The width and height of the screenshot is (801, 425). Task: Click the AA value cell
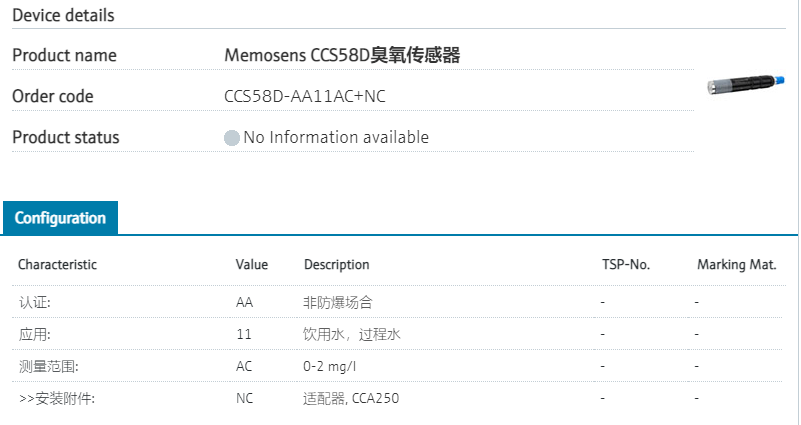(244, 301)
